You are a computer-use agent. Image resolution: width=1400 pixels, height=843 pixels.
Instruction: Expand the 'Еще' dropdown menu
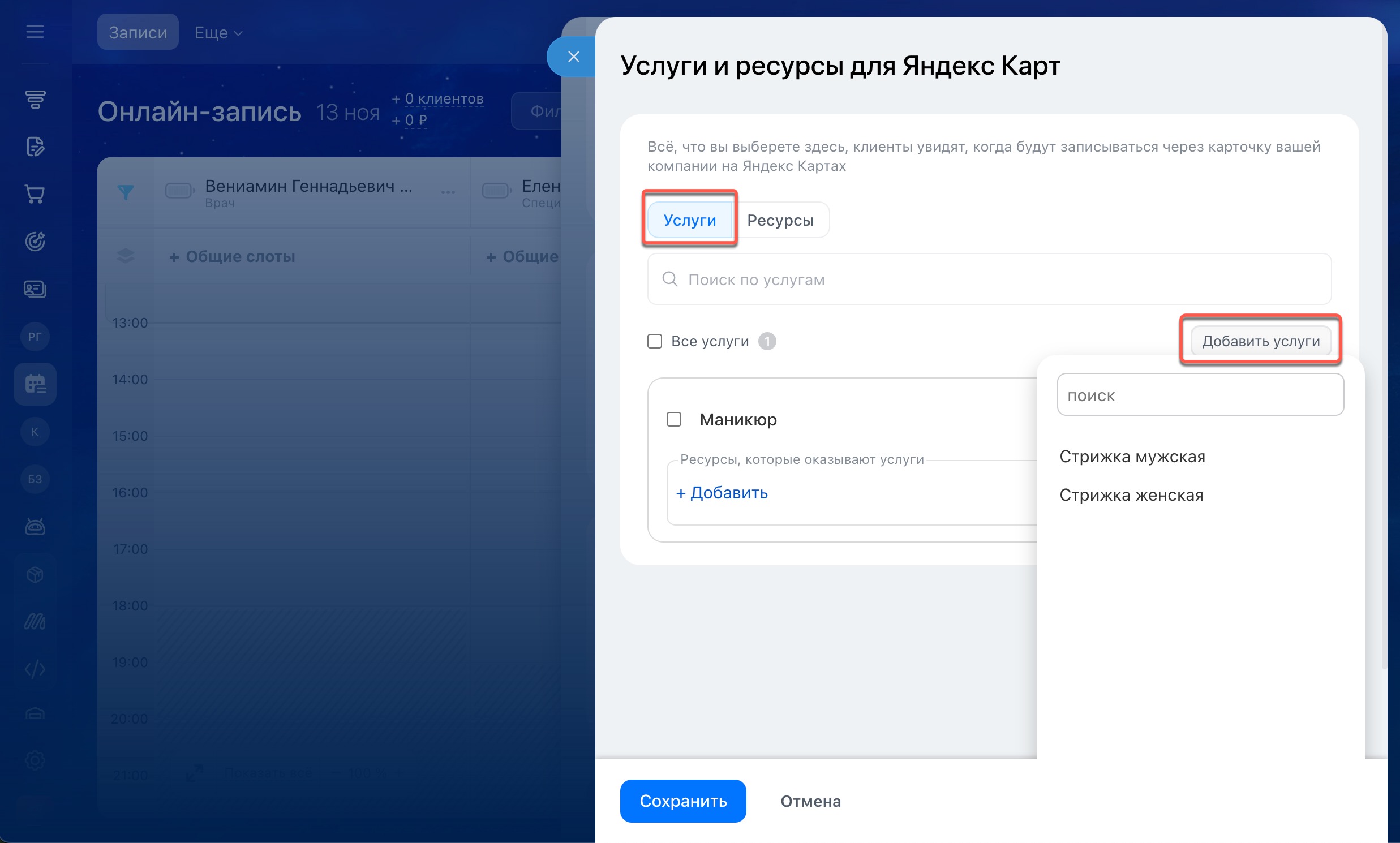click(x=218, y=33)
